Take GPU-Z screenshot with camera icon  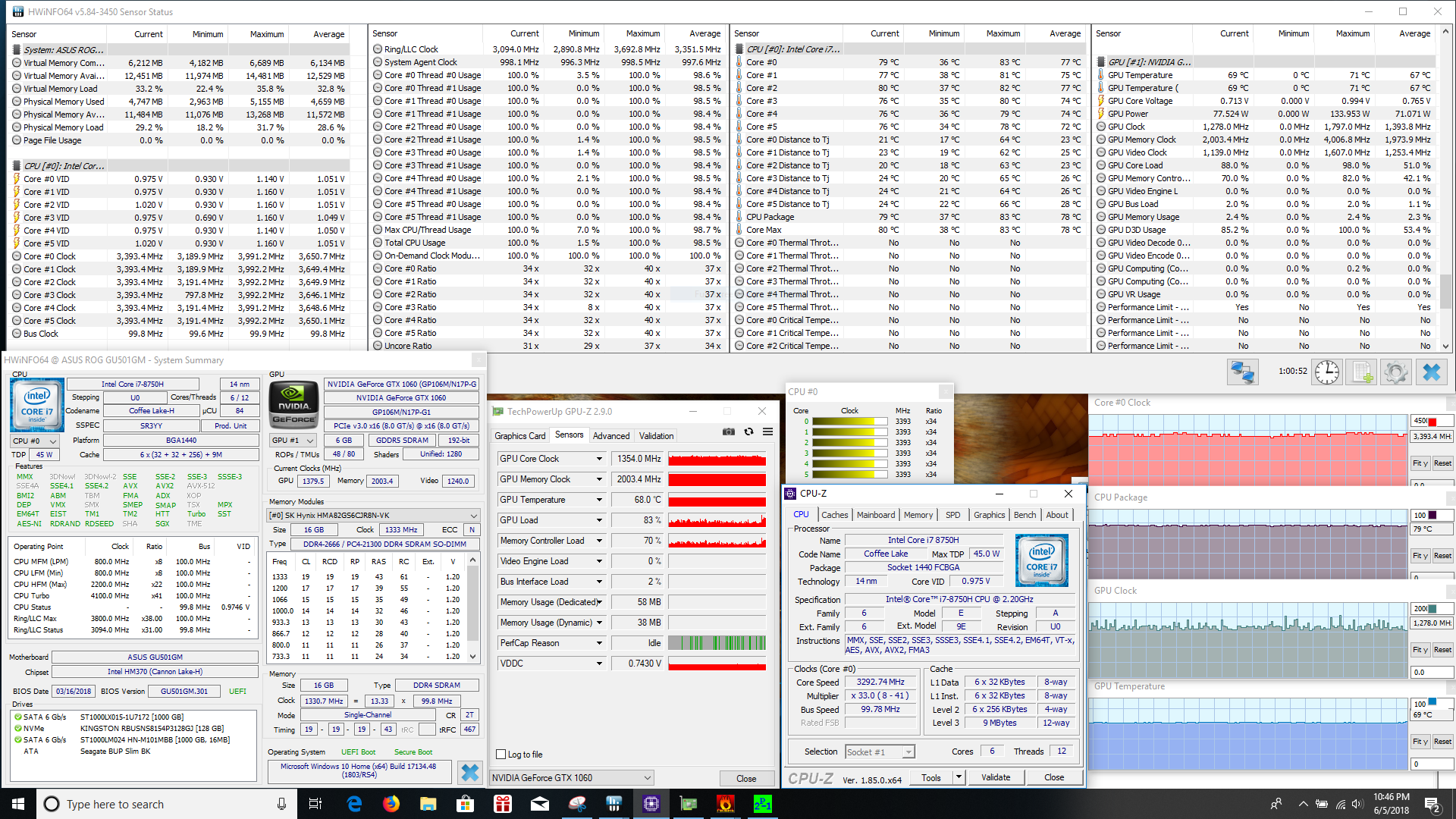pos(729,432)
